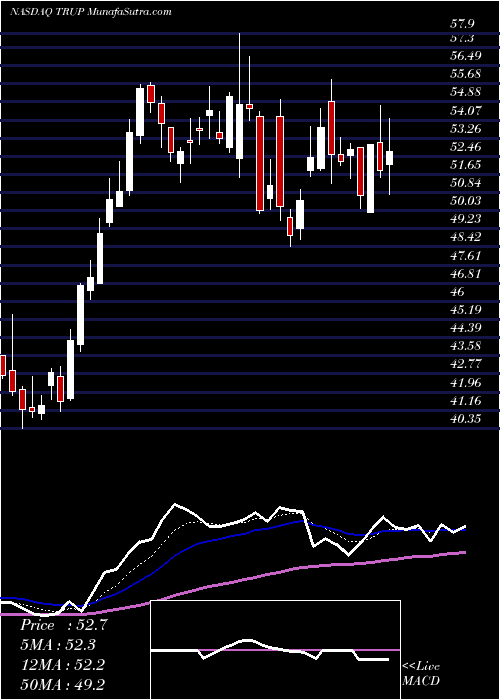Click the 47.61 price axis label
500x700 pixels.
point(466,256)
